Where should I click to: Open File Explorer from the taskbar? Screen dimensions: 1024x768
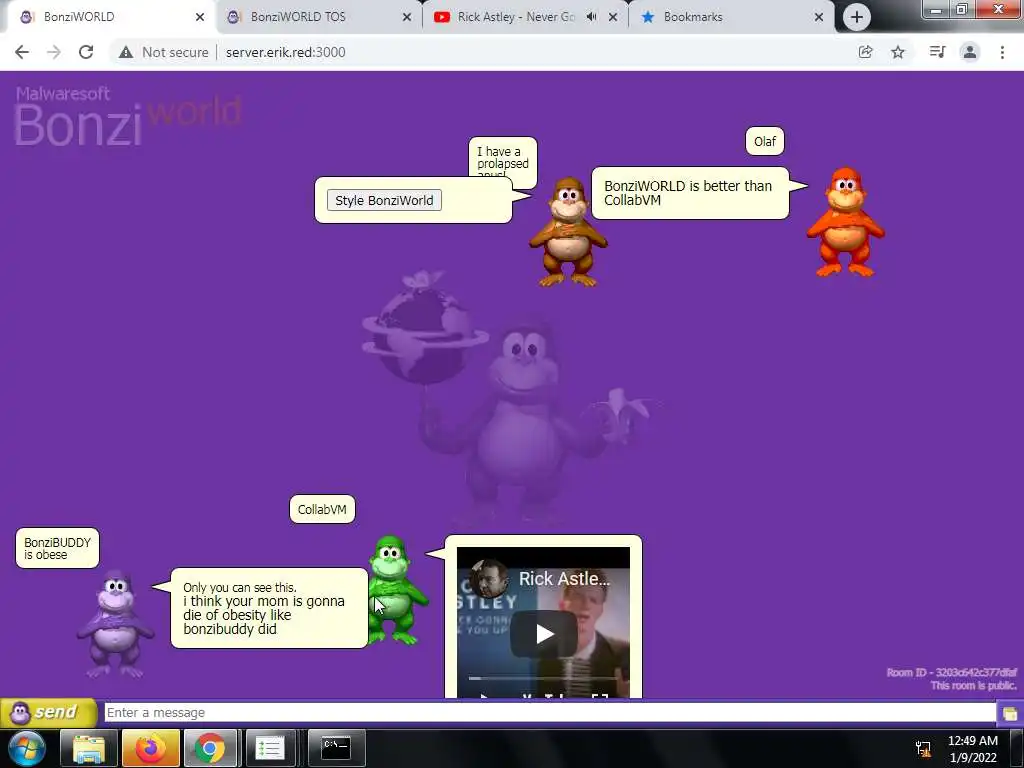coord(89,748)
